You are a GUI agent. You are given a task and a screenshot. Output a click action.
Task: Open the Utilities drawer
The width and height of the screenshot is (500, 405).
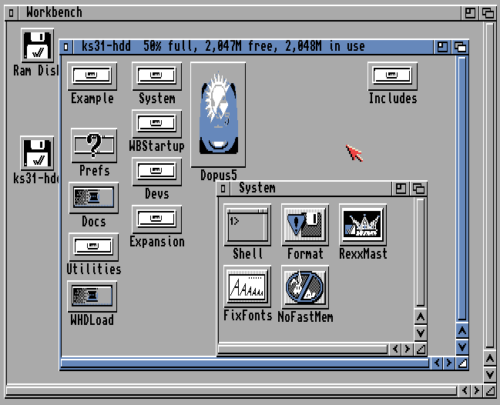(93, 247)
